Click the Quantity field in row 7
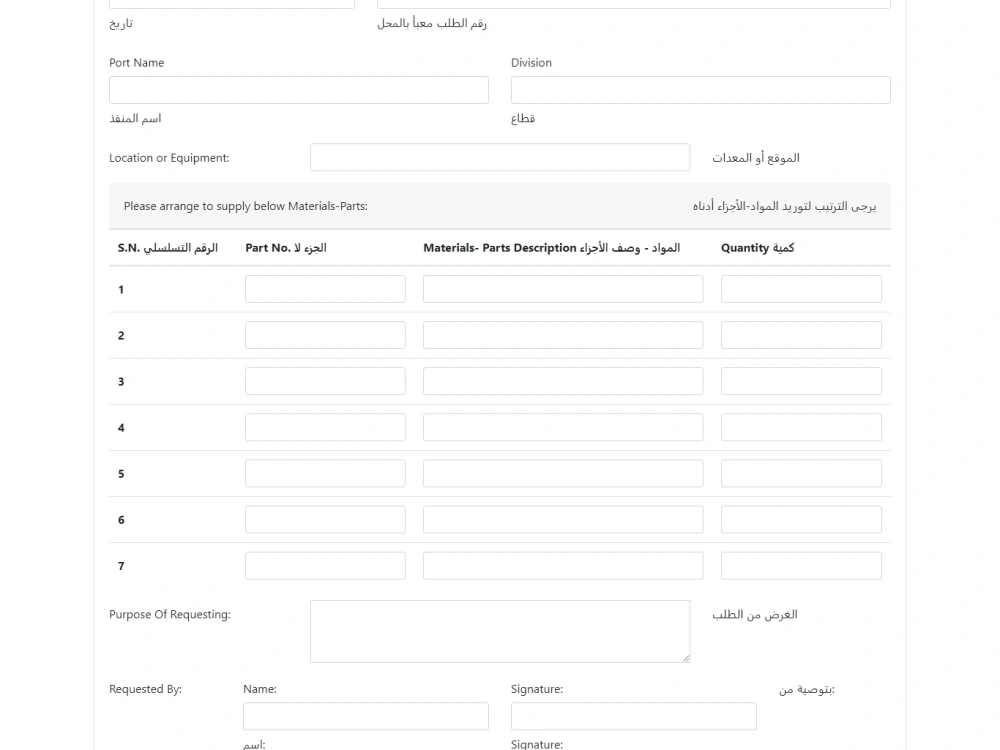The width and height of the screenshot is (1000, 750). point(800,565)
